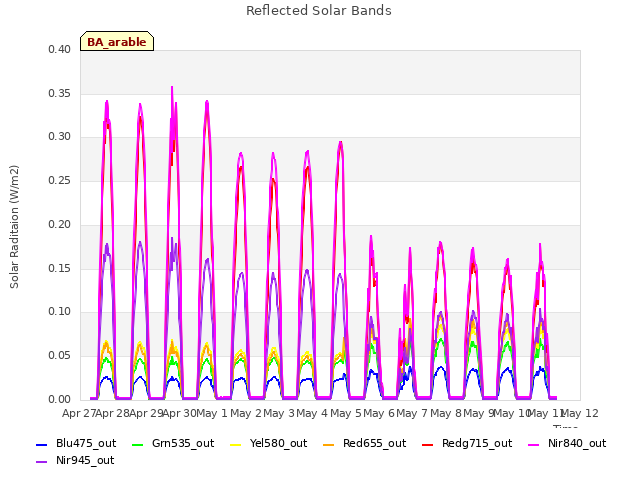Click the 0.15 y-axis tick label
The height and width of the screenshot is (480, 640).
pyautogui.click(x=59, y=268)
